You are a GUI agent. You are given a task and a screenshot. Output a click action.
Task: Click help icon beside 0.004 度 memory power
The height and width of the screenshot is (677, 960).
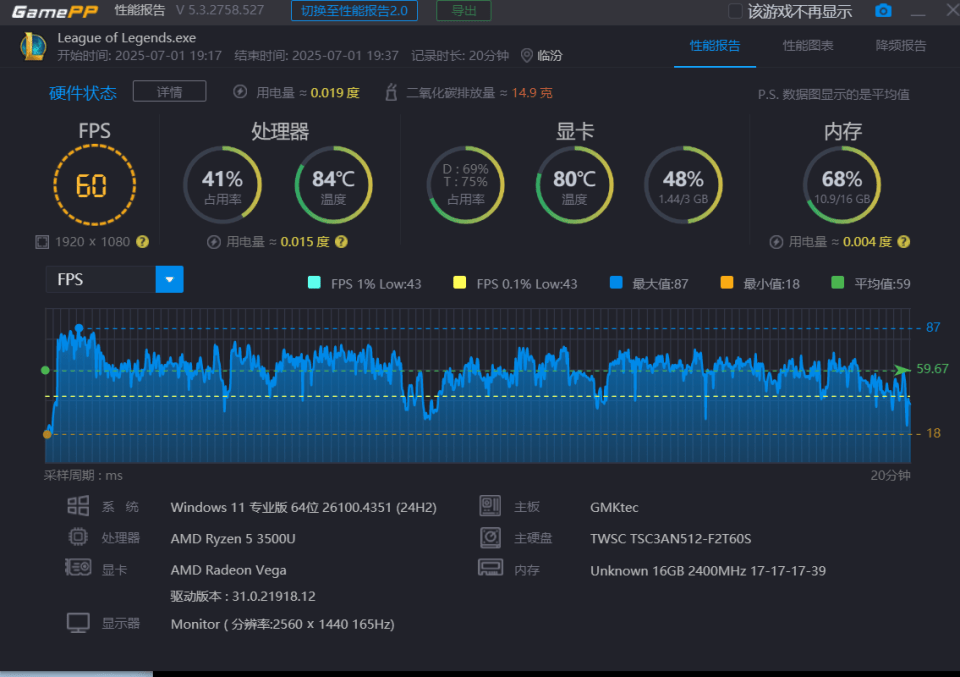pyautogui.click(x=903, y=242)
